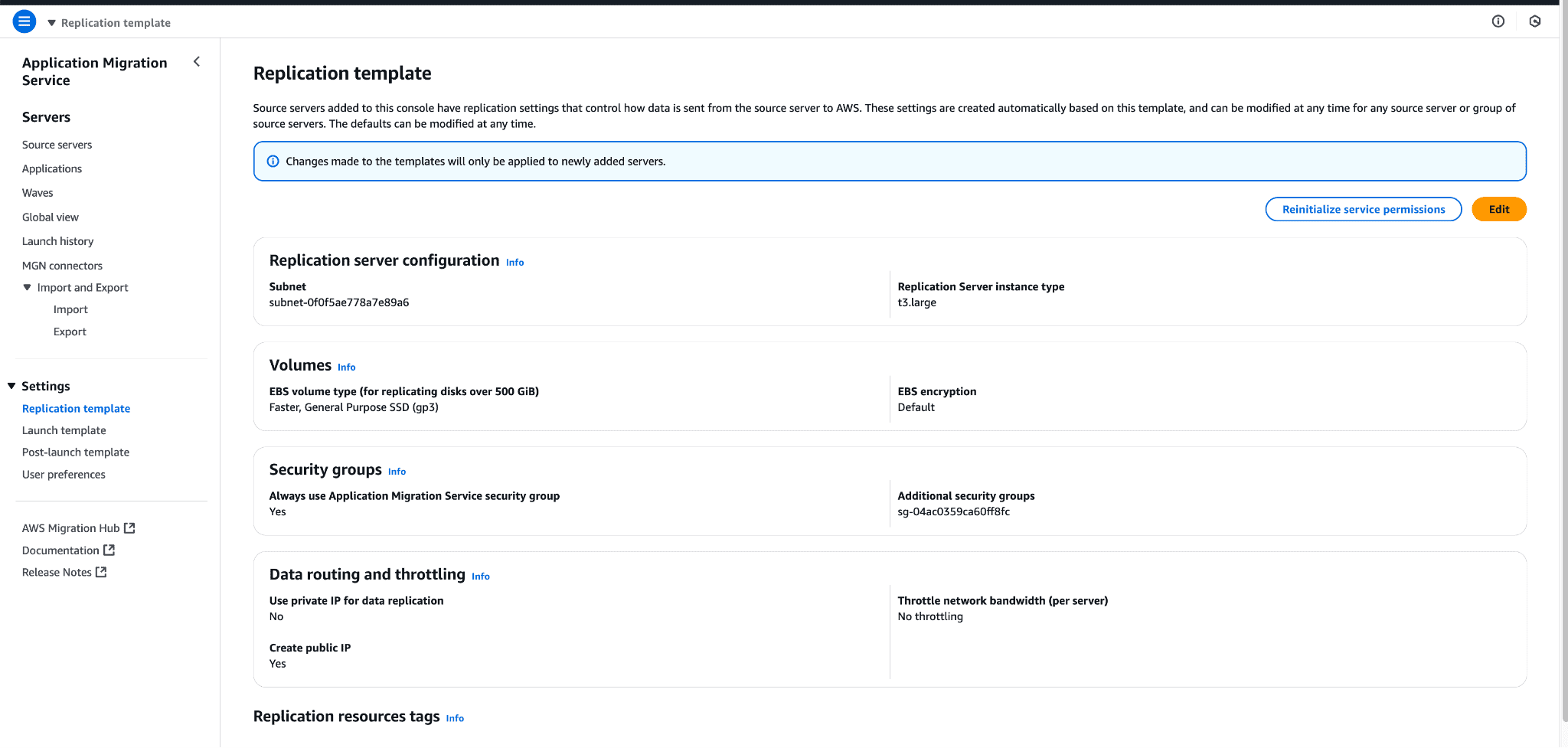
Task: Click the Replication Server instance type label
Action: click(981, 286)
